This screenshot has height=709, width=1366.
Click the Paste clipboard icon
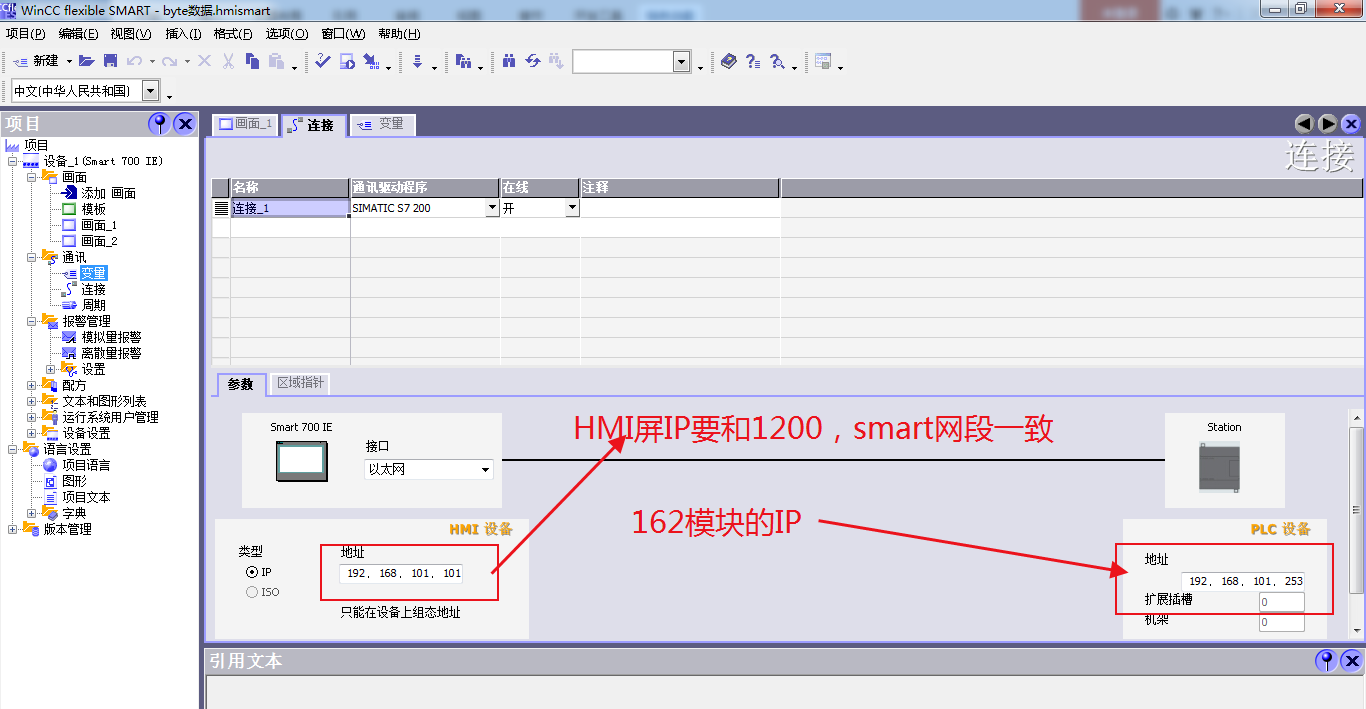(x=276, y=61)
